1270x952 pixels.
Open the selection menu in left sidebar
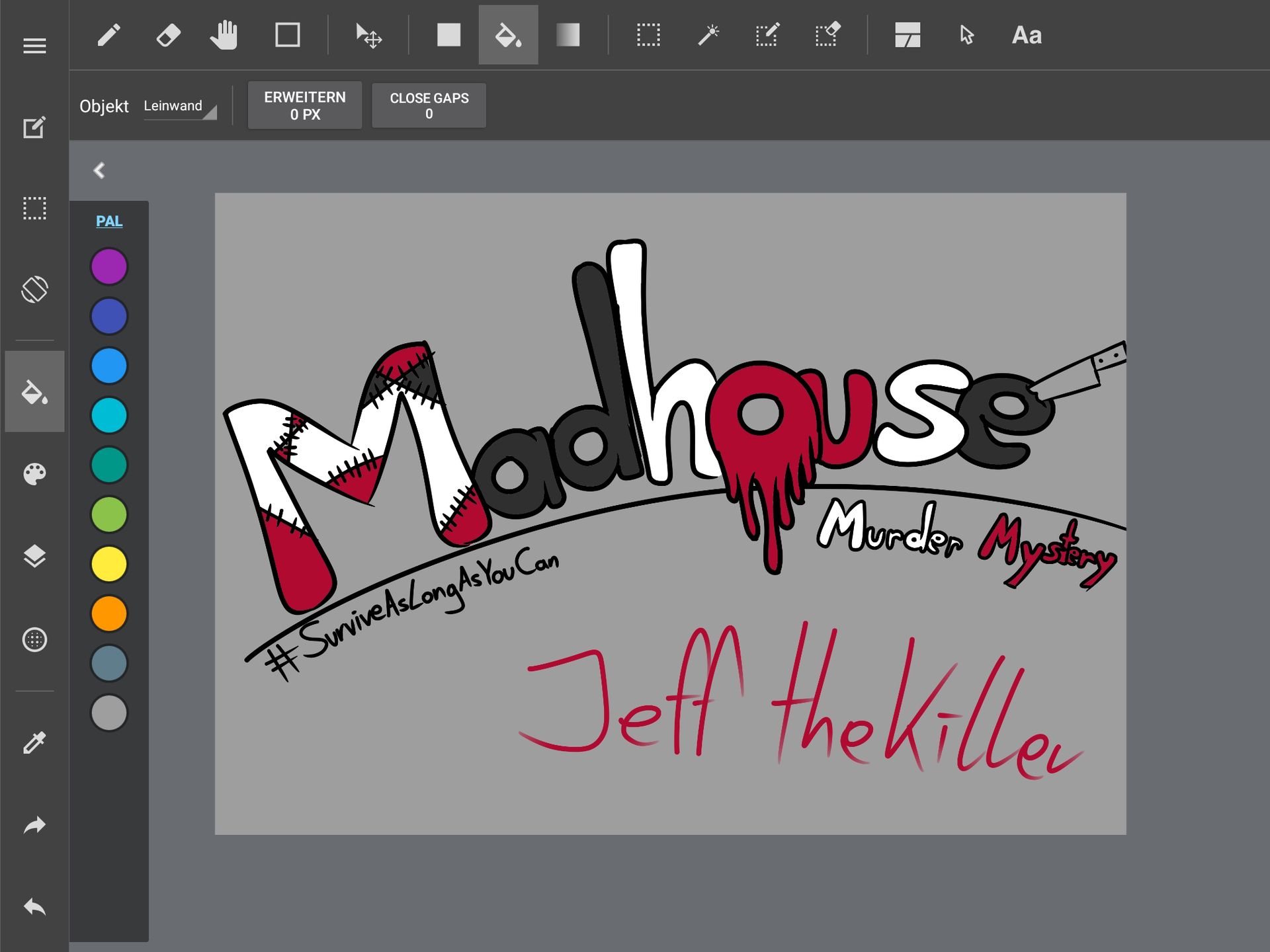click(x=34, y=208)
